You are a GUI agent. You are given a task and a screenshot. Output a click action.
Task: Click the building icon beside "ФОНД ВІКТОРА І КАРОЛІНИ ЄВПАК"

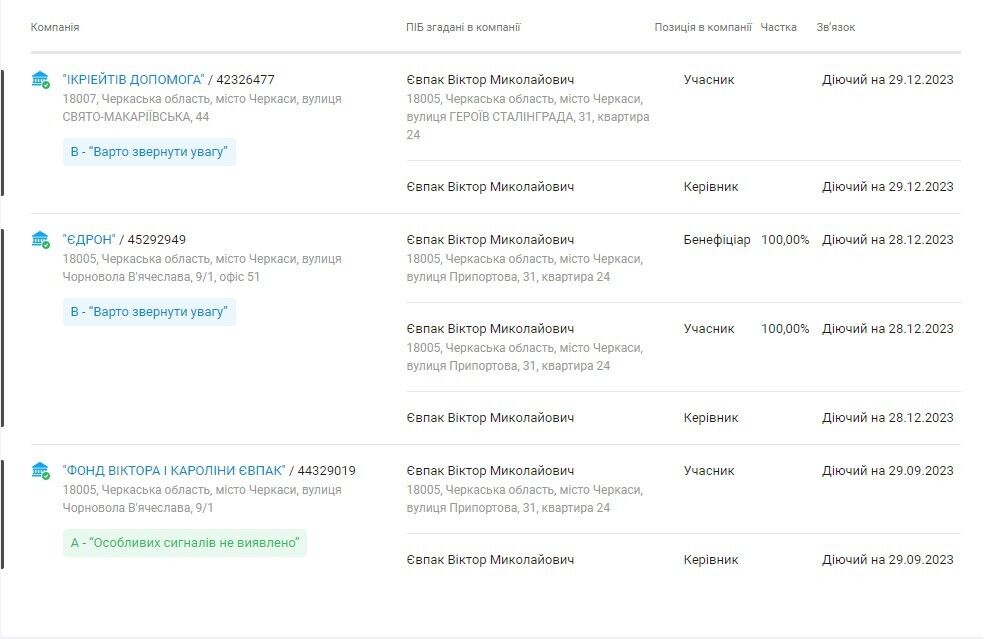[x=40, y=470]
